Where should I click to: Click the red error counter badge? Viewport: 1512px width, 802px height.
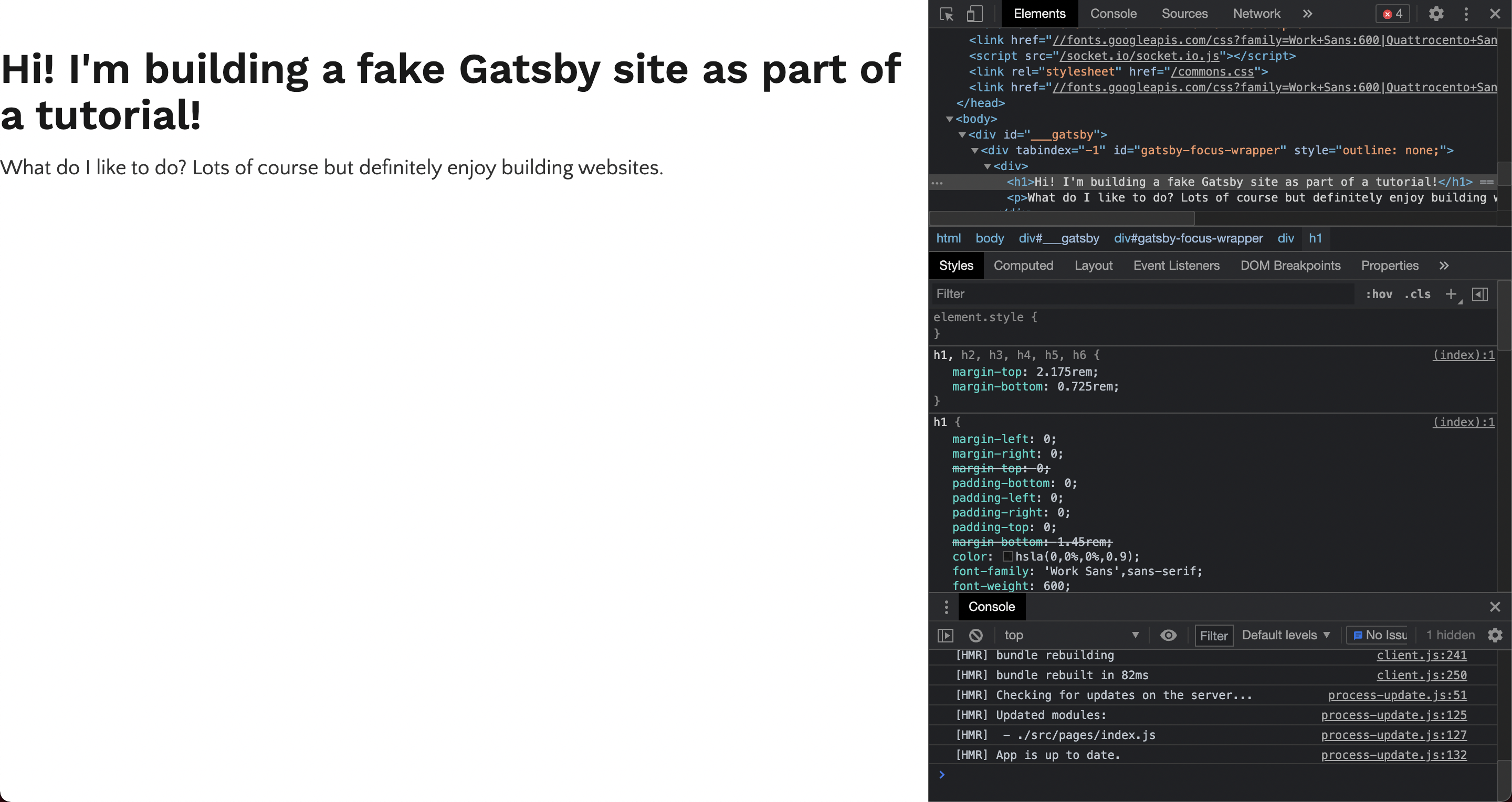tap(1392, 14)
